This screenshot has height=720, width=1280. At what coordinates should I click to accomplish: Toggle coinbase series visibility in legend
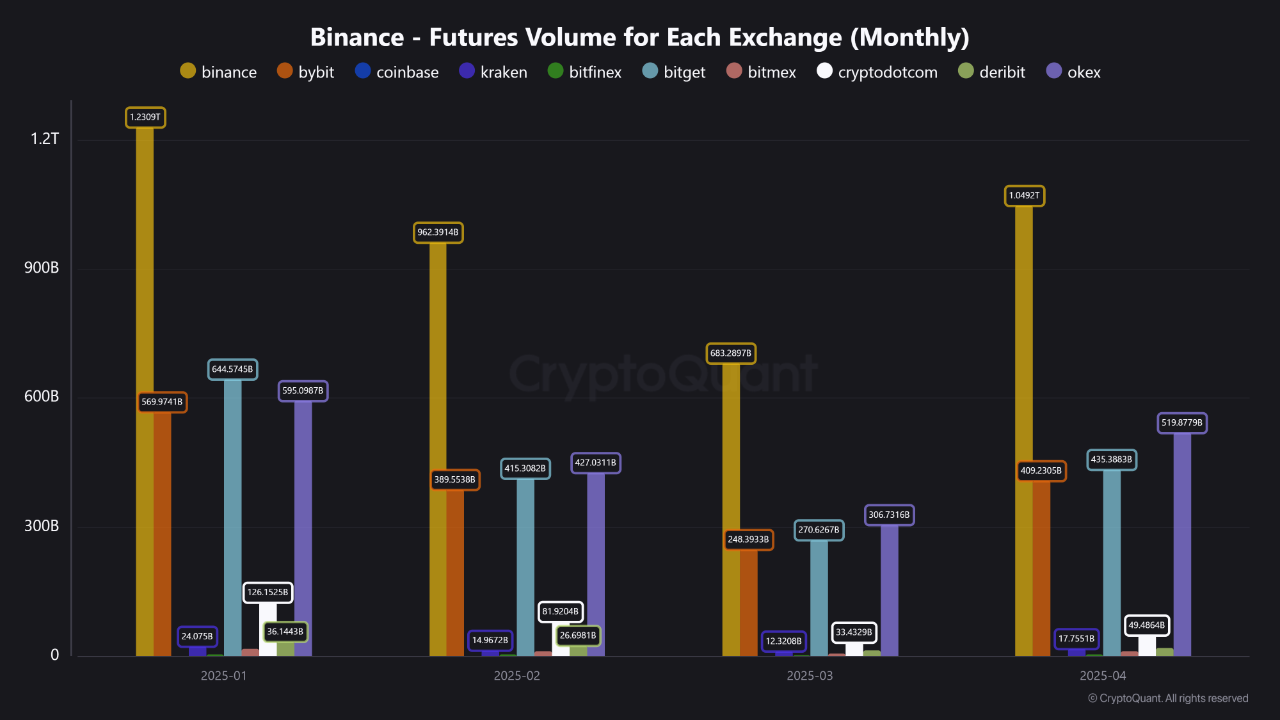pos(363,71)
